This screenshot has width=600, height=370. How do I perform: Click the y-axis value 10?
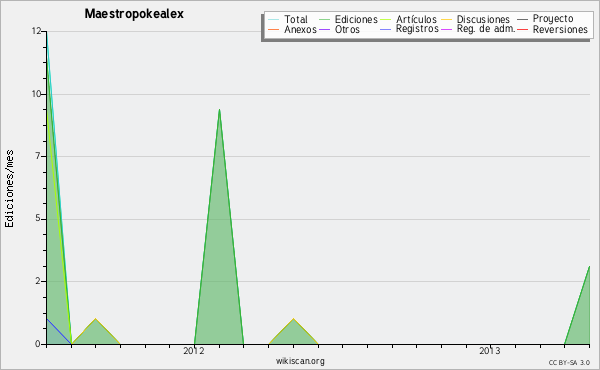pos(36,94)
